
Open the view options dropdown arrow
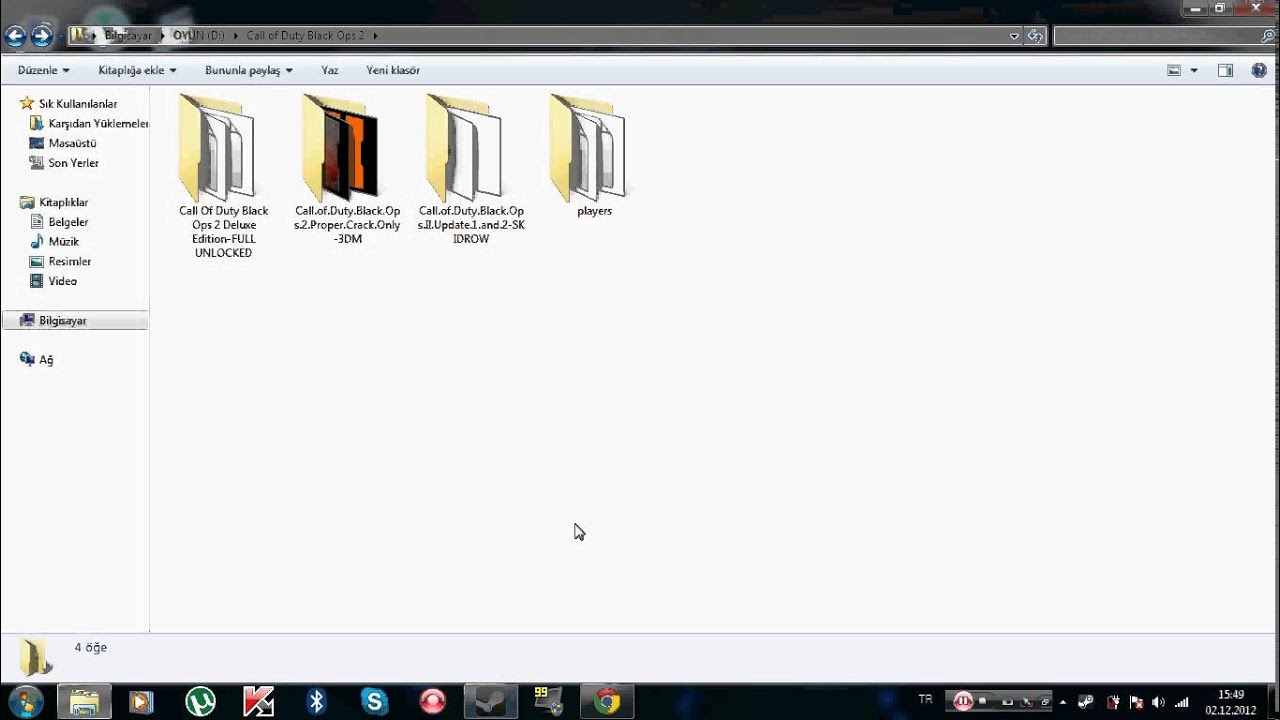1194,70
